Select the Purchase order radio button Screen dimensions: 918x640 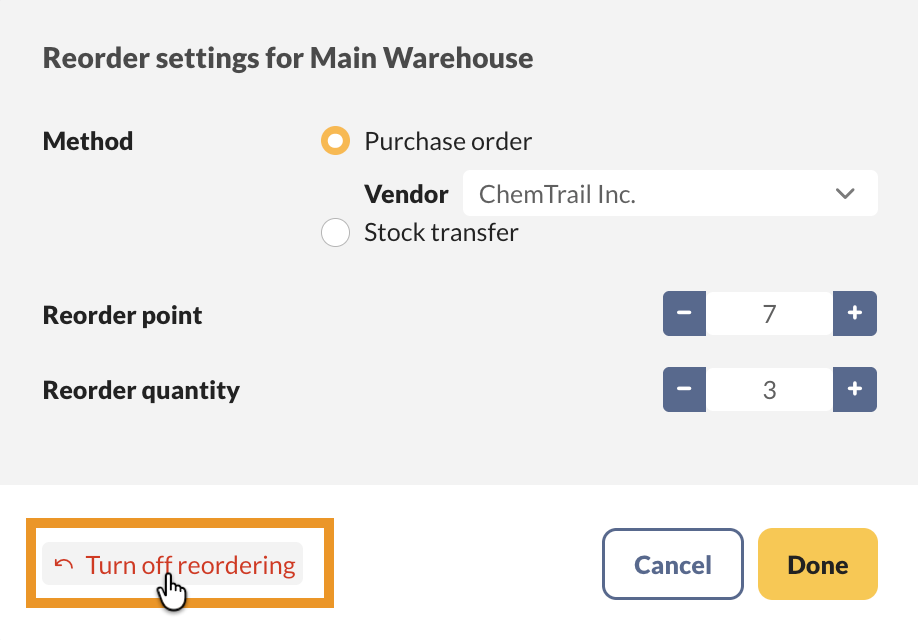[335, 142]
